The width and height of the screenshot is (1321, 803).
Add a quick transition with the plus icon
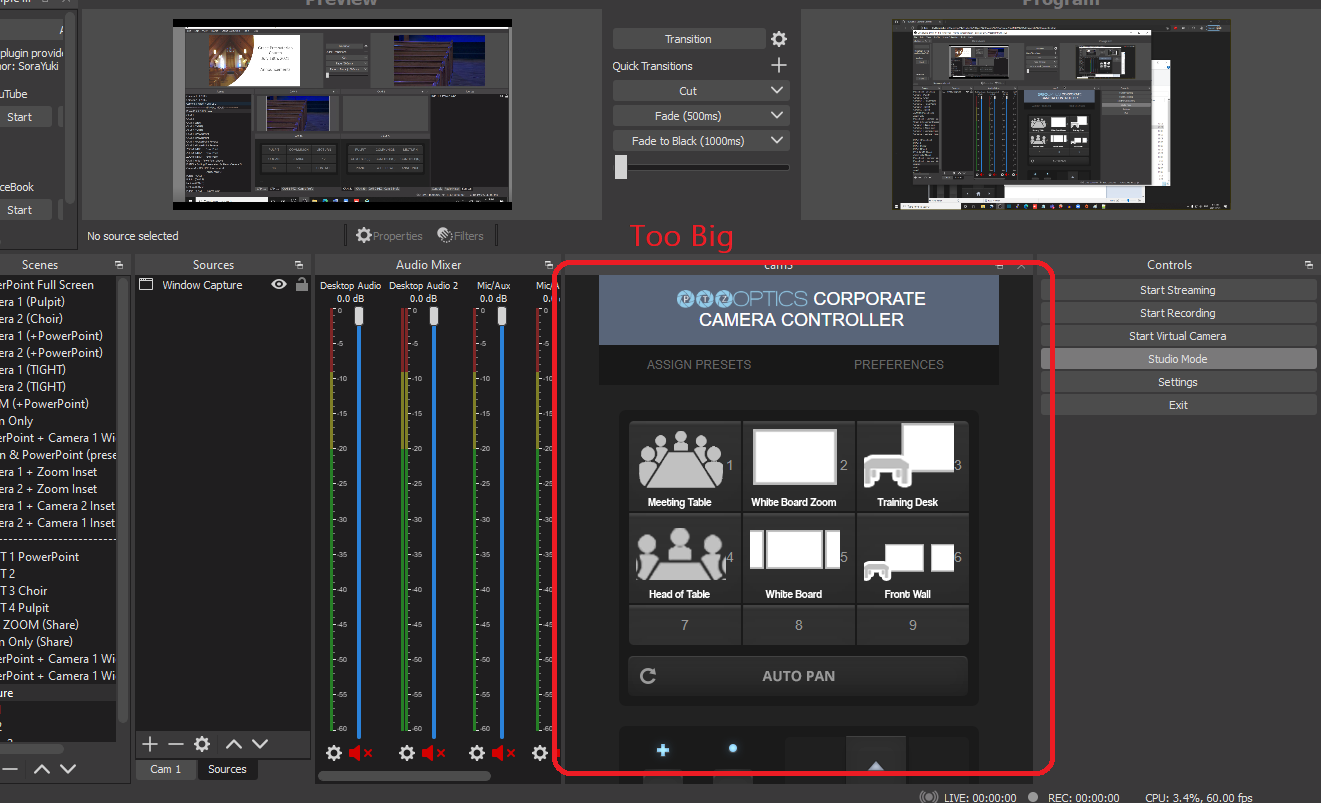pyautogui.click(x=779, y=66)
